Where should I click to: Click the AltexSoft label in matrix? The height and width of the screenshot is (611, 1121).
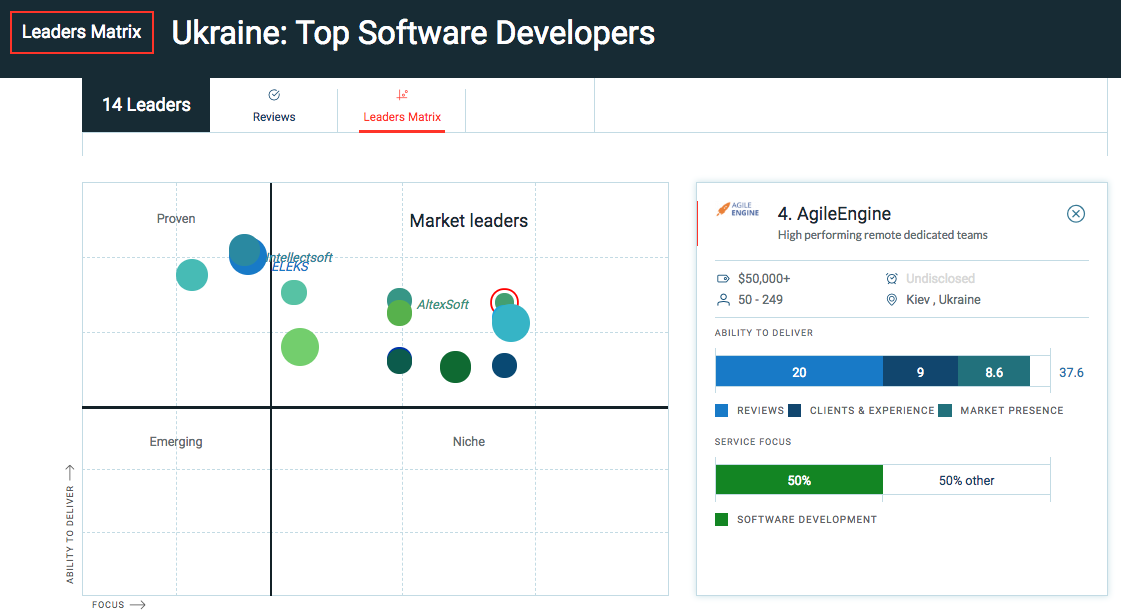[x=443, y=304]
